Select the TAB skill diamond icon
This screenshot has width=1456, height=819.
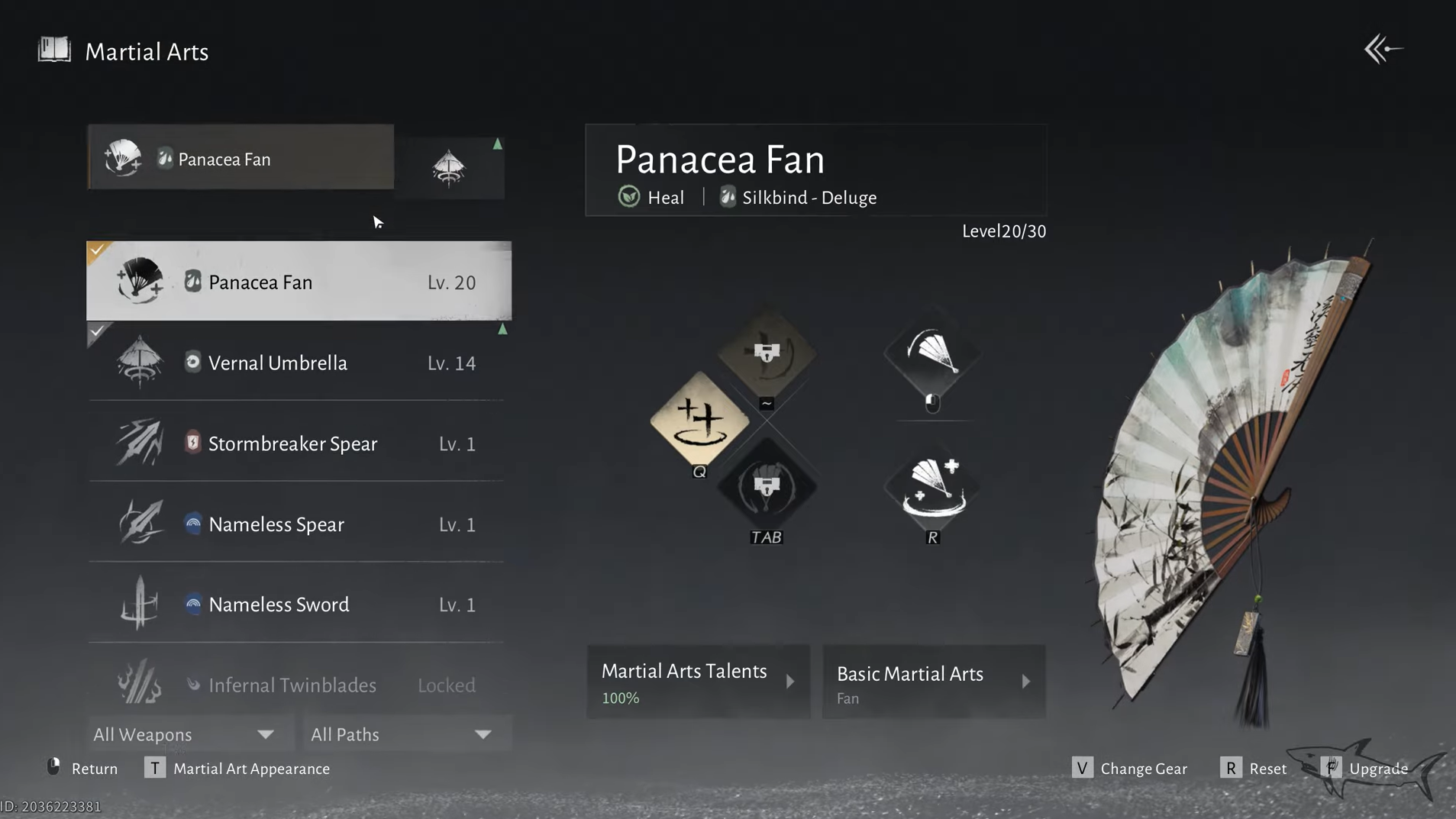767,486
